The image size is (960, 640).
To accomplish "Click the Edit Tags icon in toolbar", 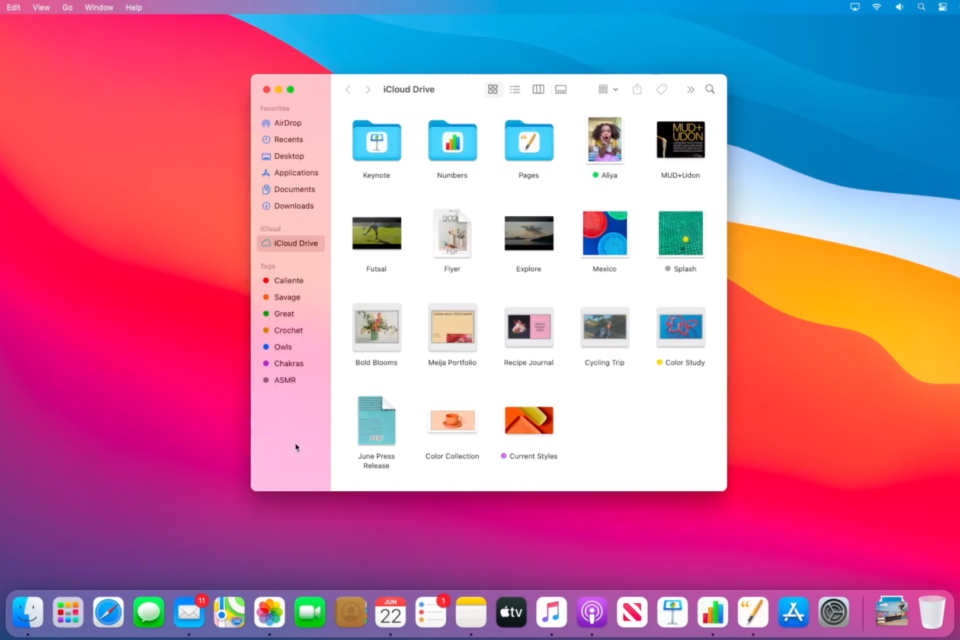I will [x=661, y=89].
